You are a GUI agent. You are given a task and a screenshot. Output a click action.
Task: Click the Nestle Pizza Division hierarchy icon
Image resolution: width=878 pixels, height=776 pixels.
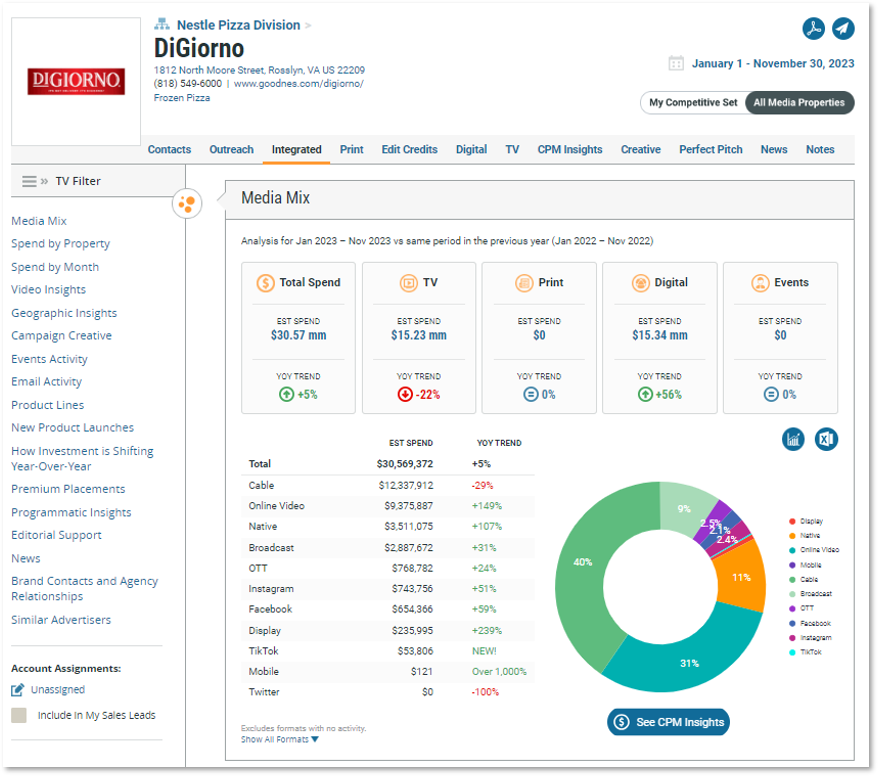[x=162, y=25]
